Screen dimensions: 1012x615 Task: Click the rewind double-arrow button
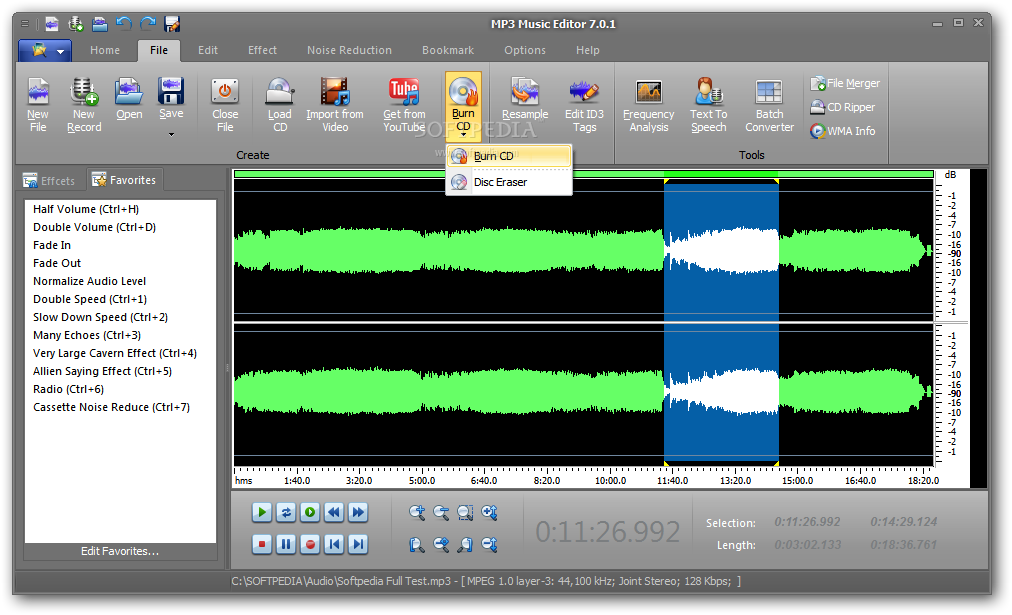[334, 512]
